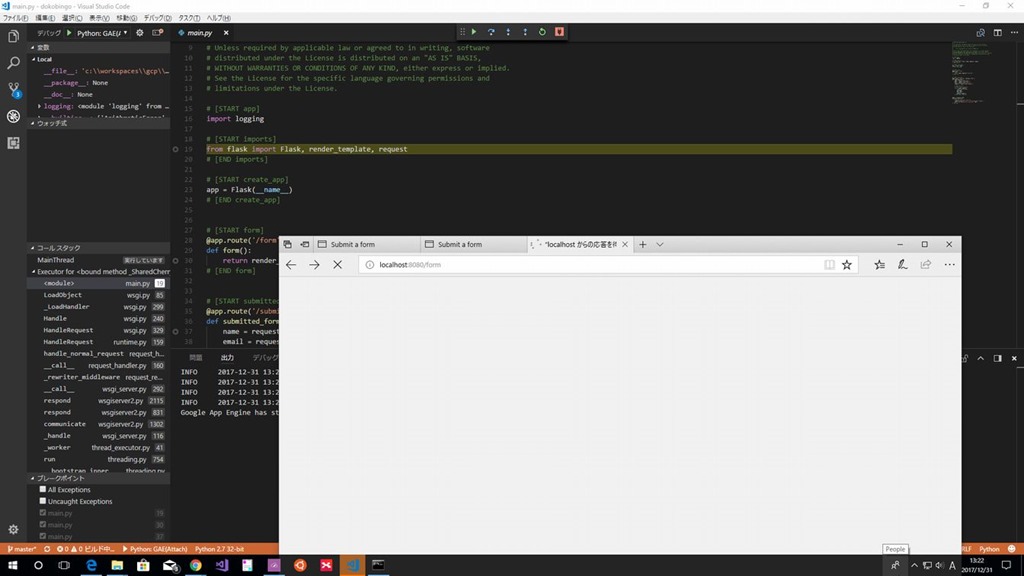The image size is (1024, 576).
Task: Disable the main.py line 19 breakpoint
Action: [x=43, y=513]
